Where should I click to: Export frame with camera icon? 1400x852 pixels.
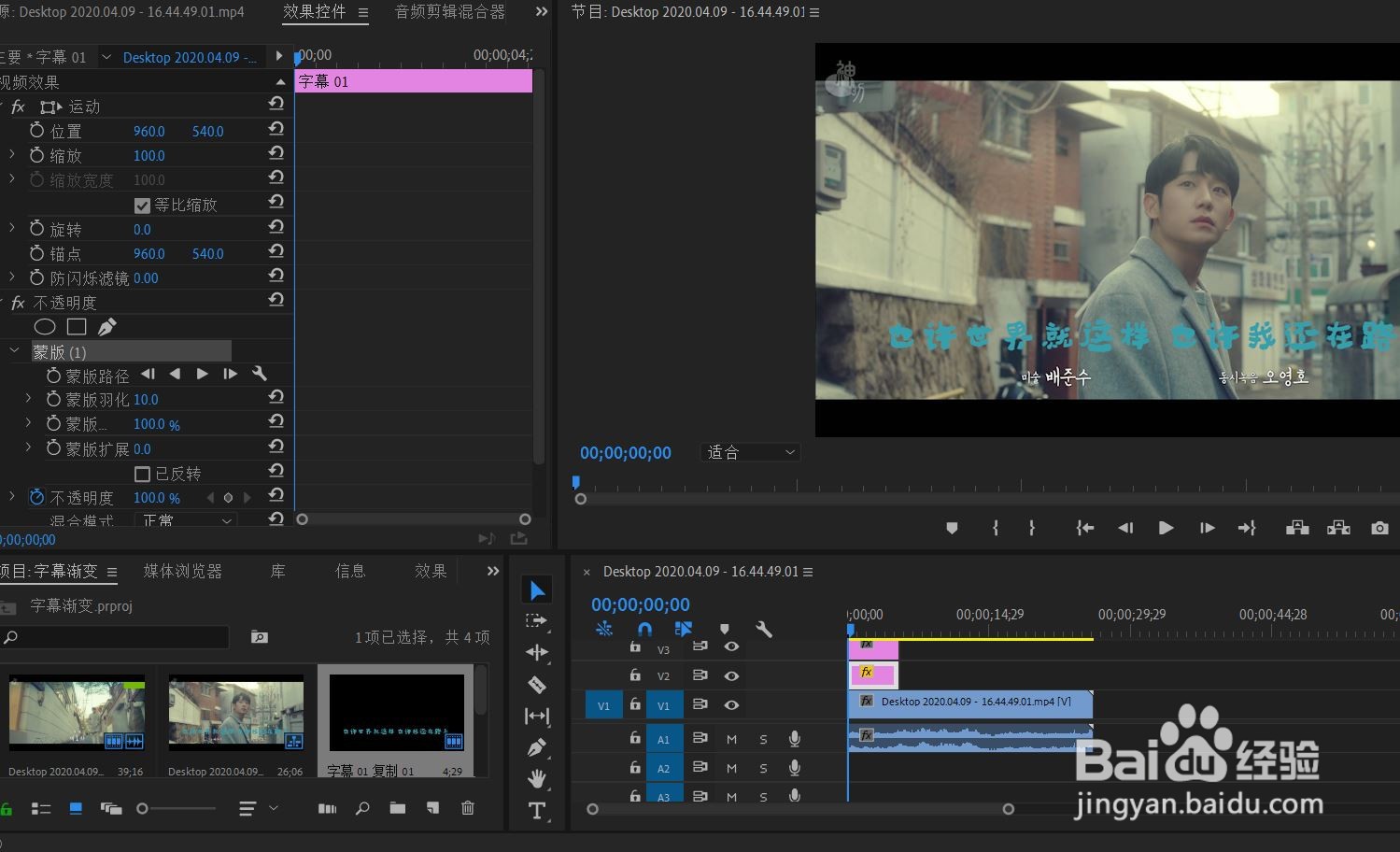1379,528
